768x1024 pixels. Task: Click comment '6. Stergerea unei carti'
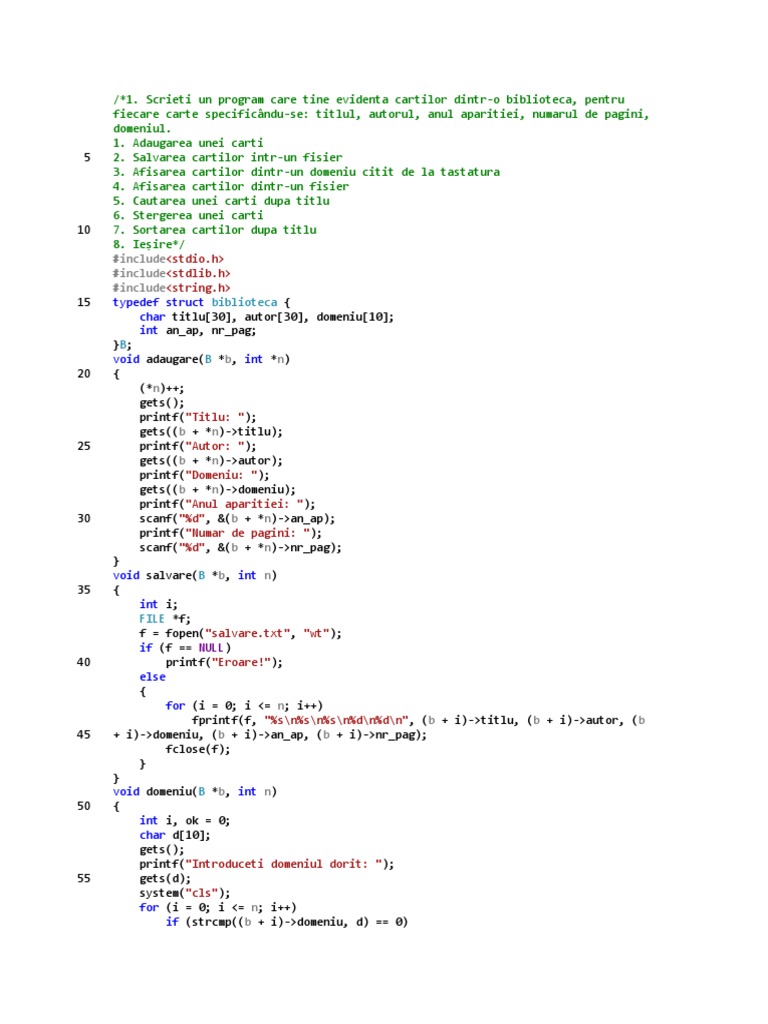(x=188, y=216)
